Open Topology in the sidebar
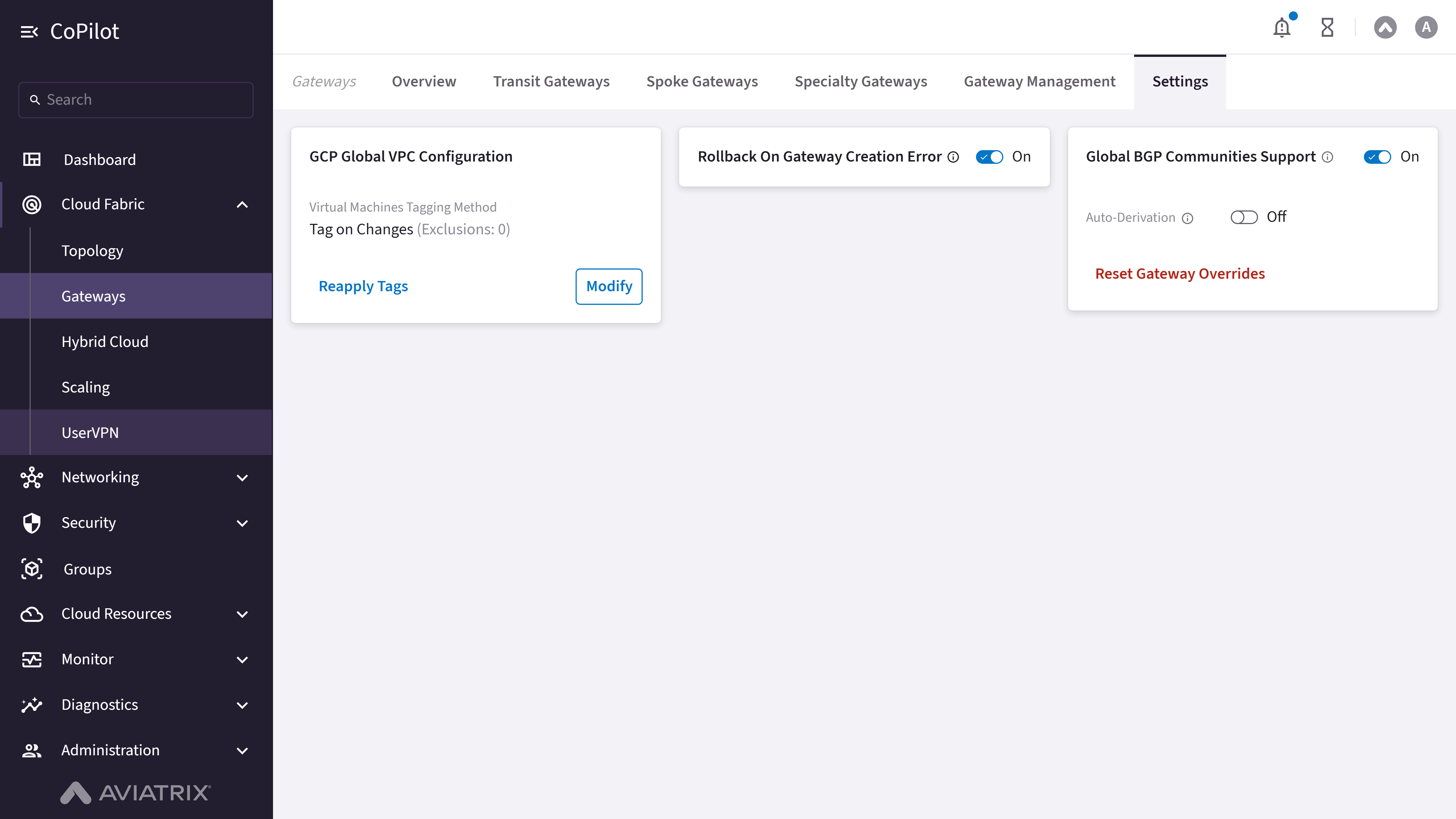 (x=136, y=250)
